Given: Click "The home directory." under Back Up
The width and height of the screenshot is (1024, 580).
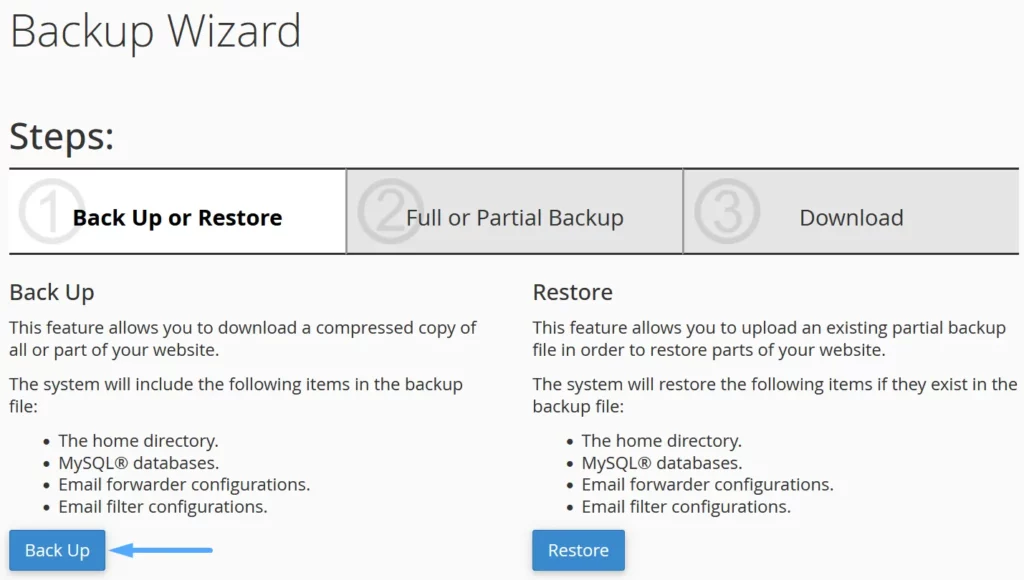Looking at the screenshot, I should [x=138, y=440].
